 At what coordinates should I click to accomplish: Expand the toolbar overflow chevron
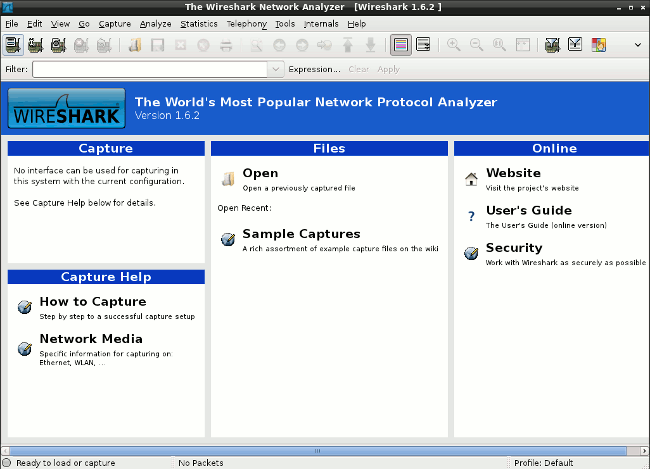click(638, 45)
